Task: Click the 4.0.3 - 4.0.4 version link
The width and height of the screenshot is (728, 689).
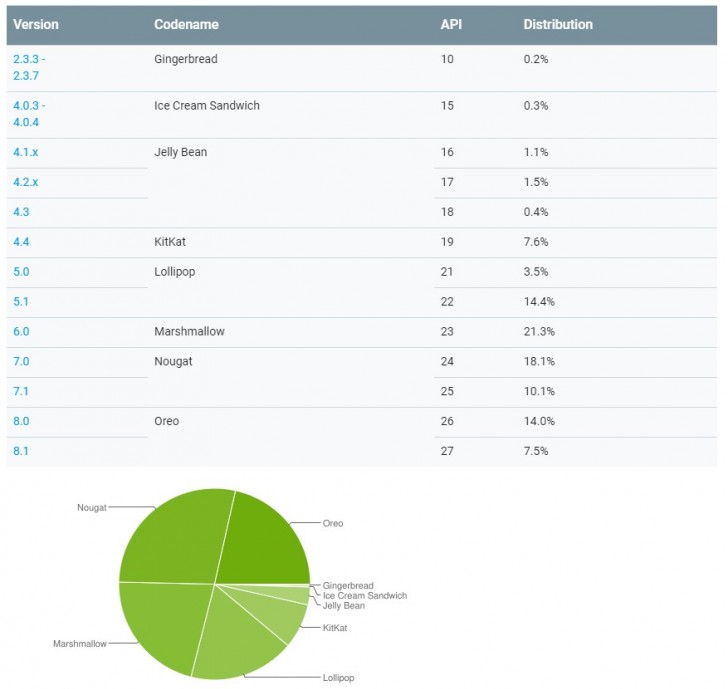Action: (29, 114)
